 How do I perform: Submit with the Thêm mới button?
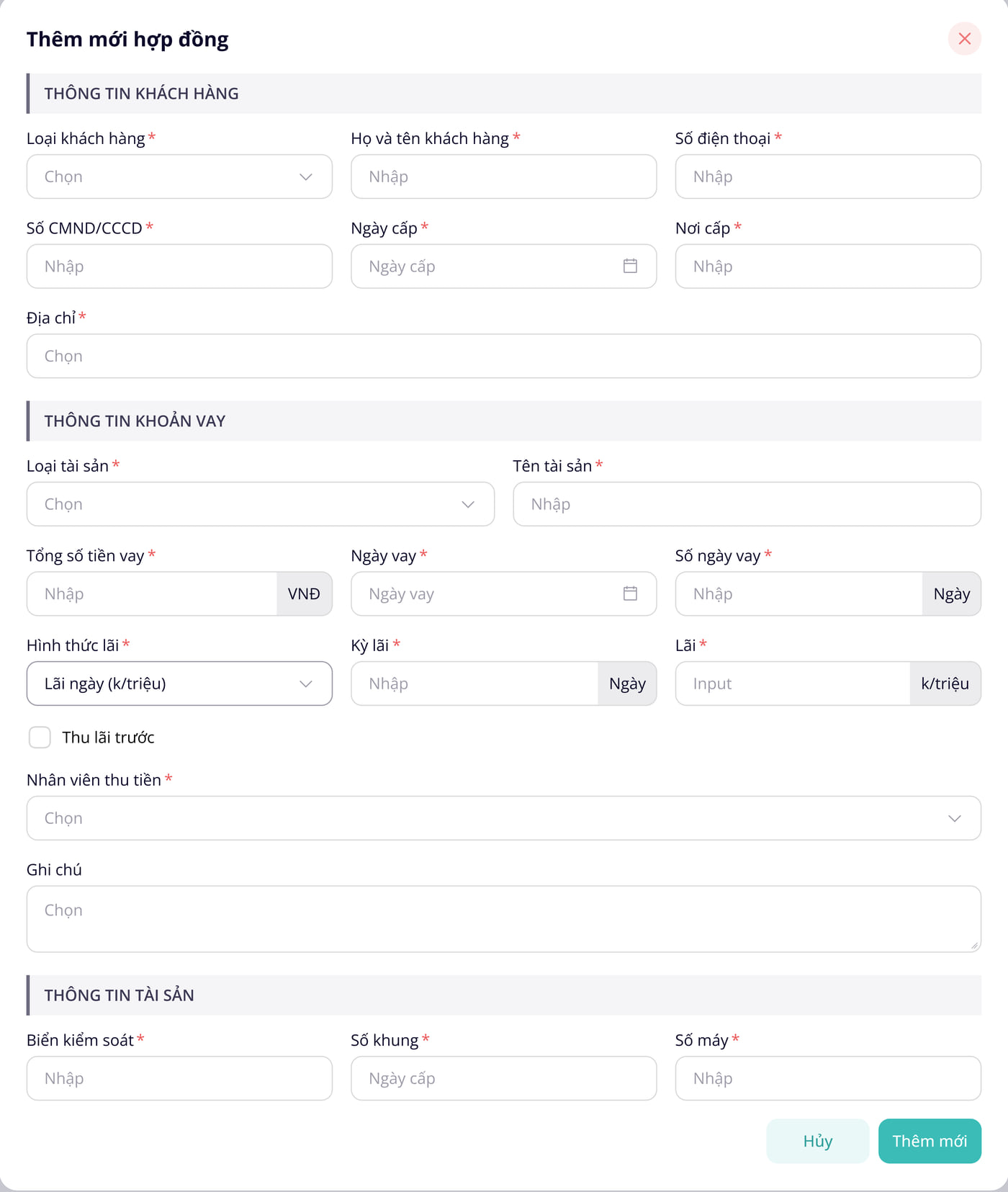(x=930, y=1141)
